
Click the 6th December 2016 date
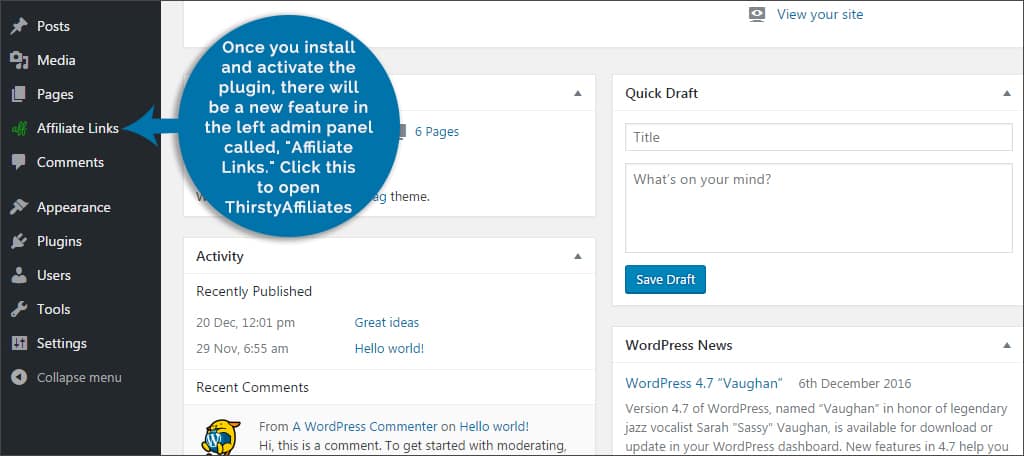(854, 383)
